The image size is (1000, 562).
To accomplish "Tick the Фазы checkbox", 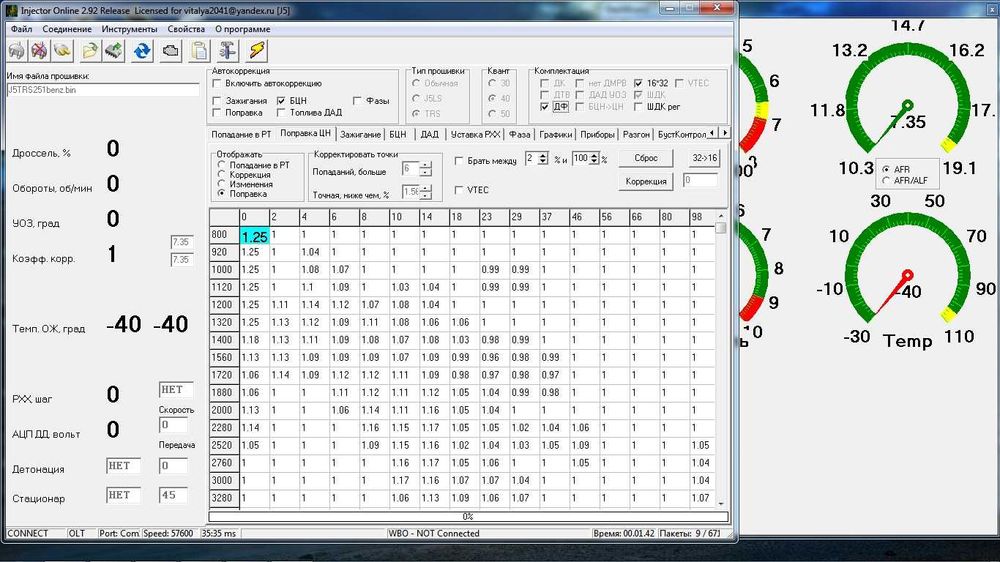I will point(358,101).
